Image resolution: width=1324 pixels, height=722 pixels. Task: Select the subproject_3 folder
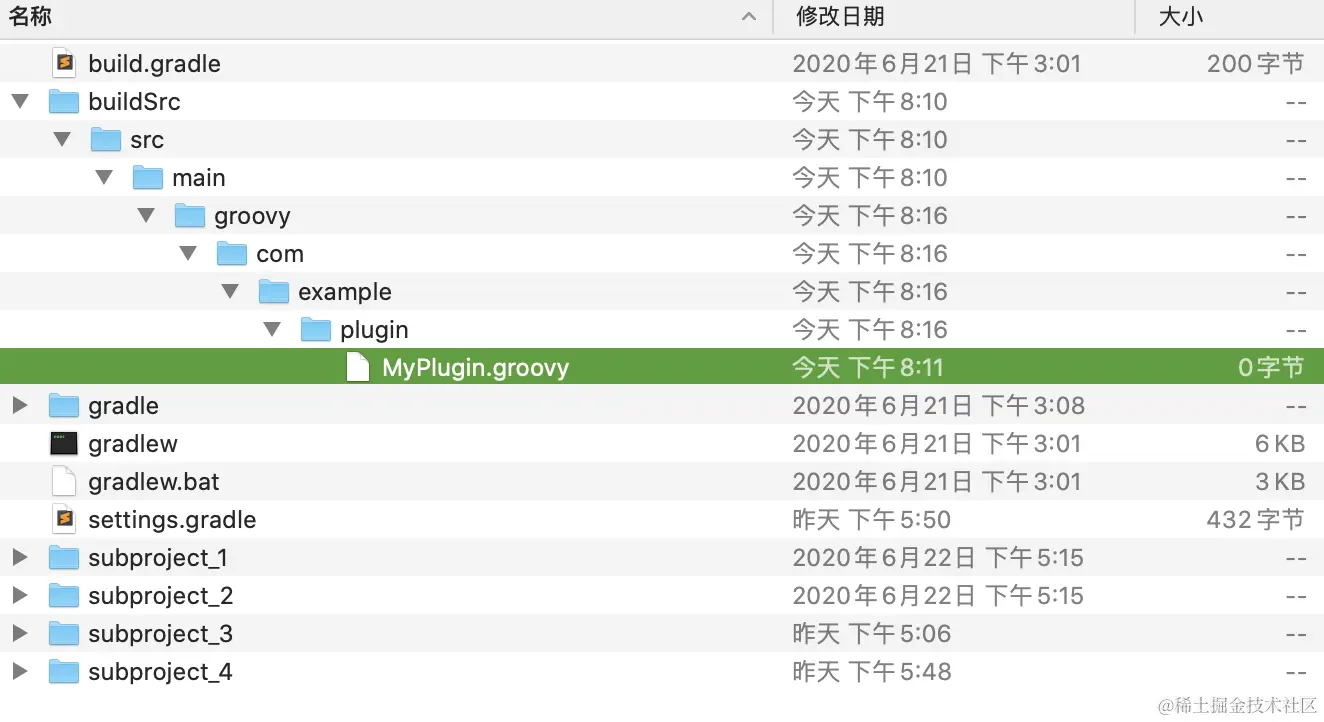click(x=160, y=633)
